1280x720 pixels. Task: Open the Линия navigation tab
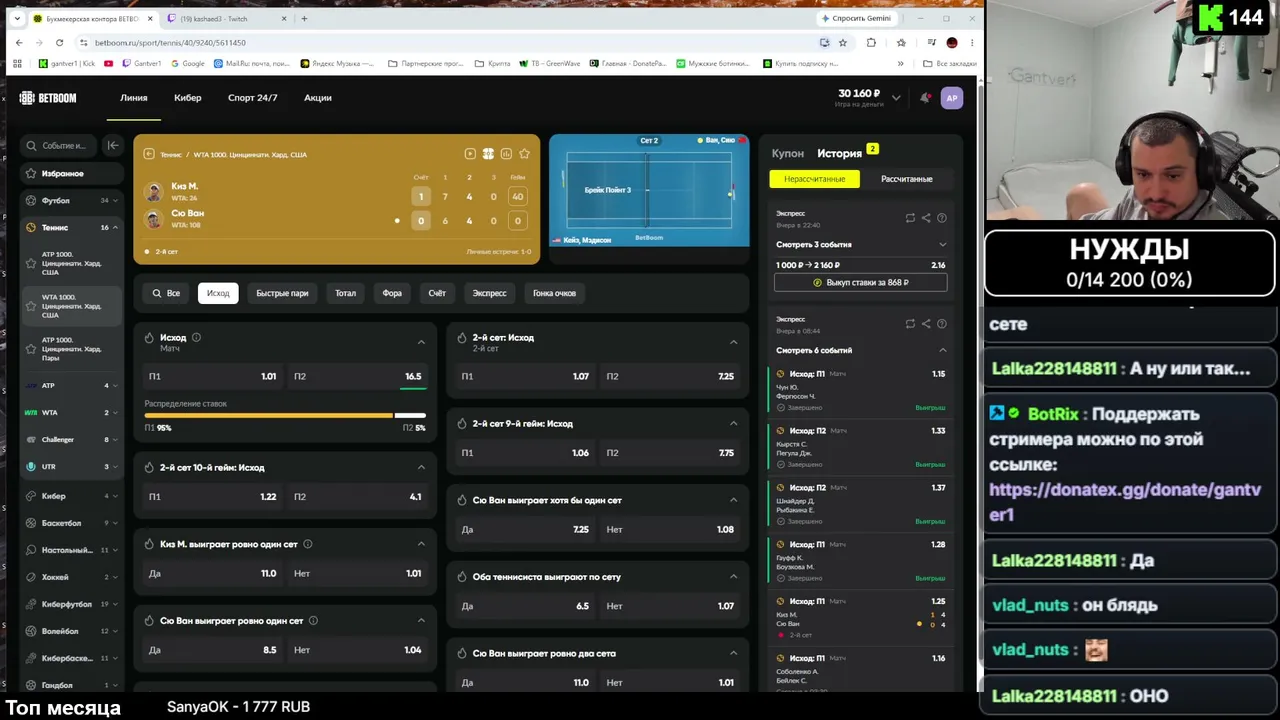point(134,98)
